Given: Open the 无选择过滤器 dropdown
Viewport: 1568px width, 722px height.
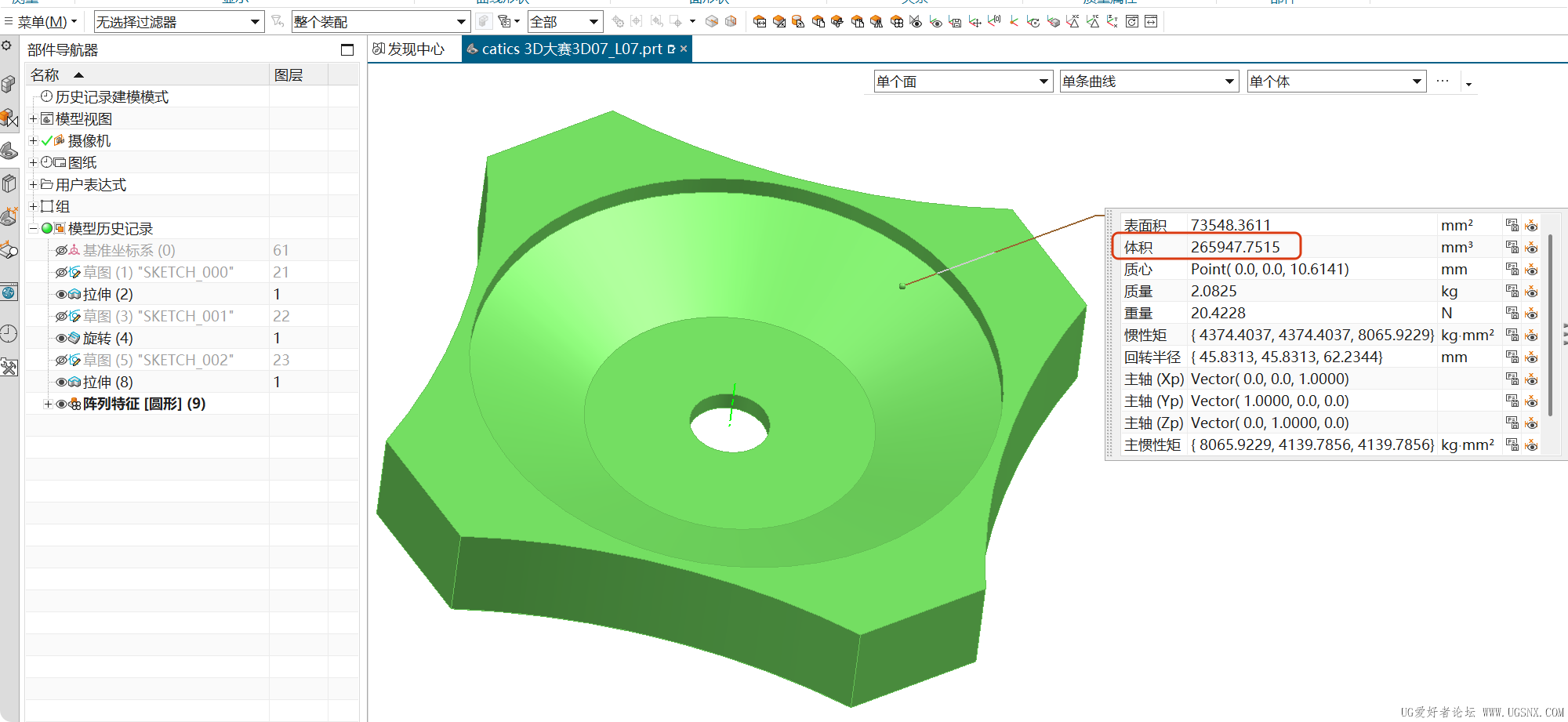Looking at the screenshot, I should coord(178,22).
